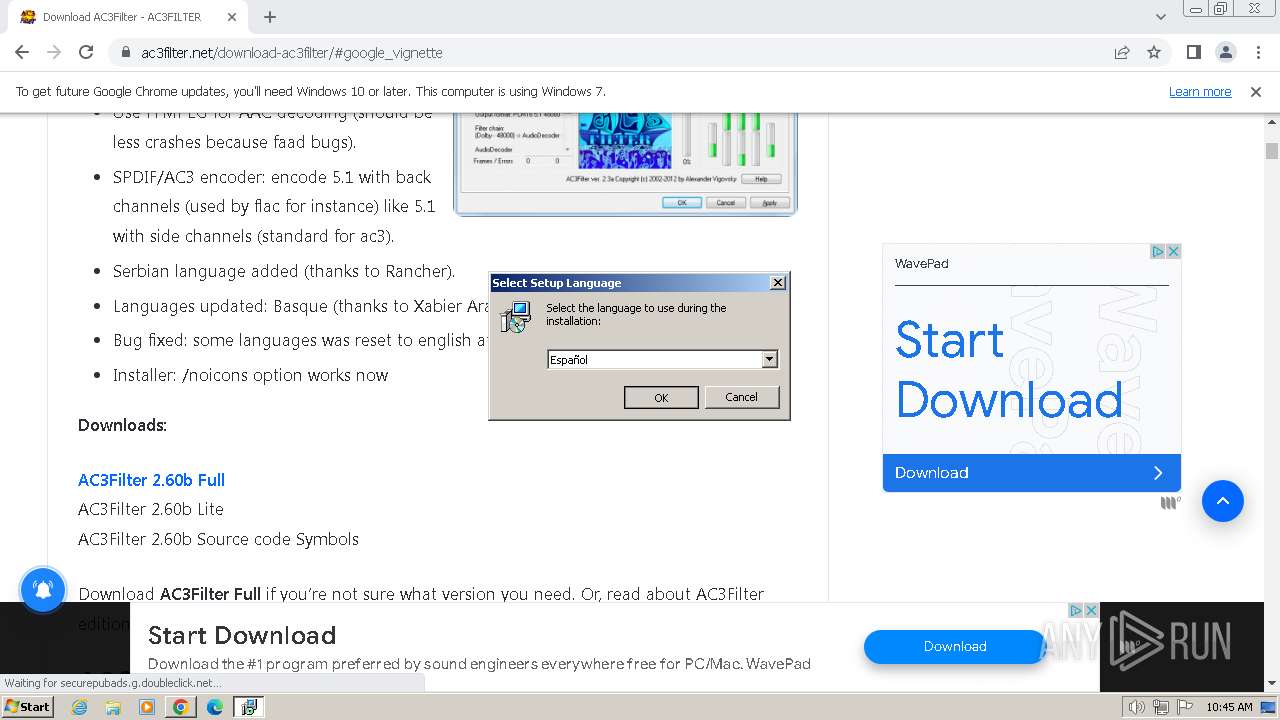The width and height of the screenshot is (1280, 720).
Task: Open AC3Filter screenshot thumbnail
Action: [x=625, y=163]
